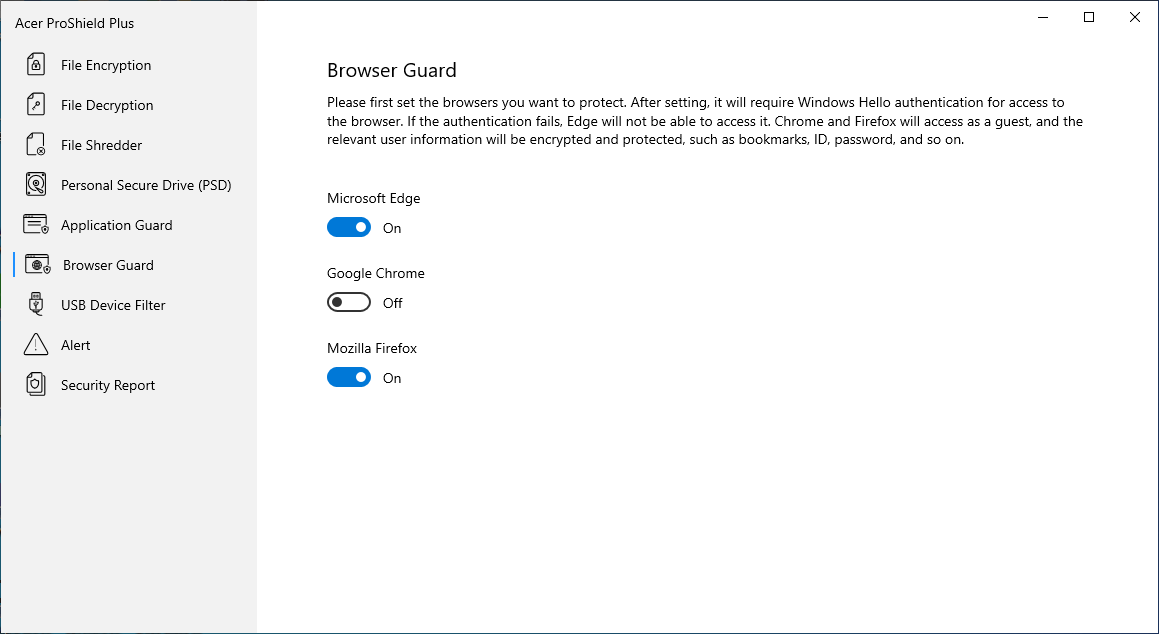Viewport: 1159px width, 634px height.
Task: Disable Mozilla Firefox protection toggle
Action: click(349, 378)
